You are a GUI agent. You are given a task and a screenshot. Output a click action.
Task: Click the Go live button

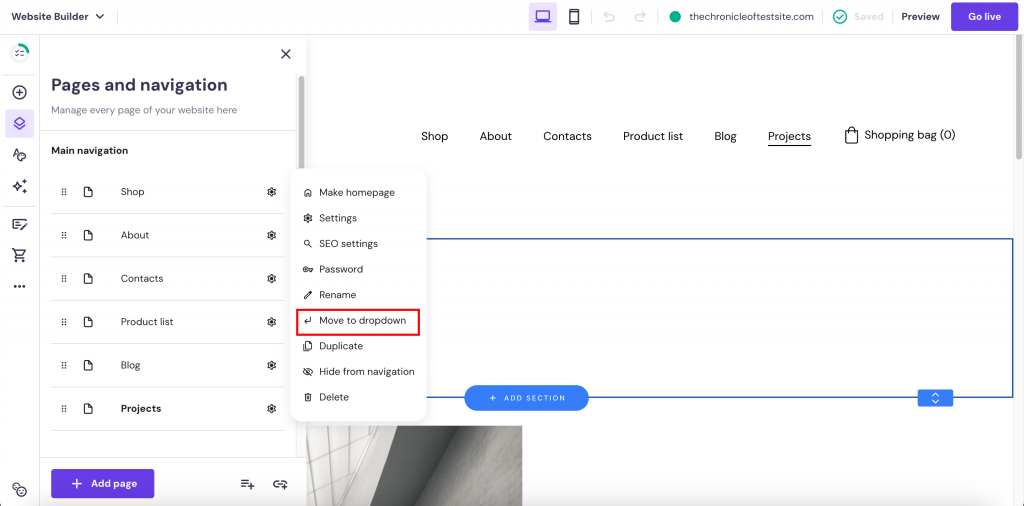tap(984, 17)
